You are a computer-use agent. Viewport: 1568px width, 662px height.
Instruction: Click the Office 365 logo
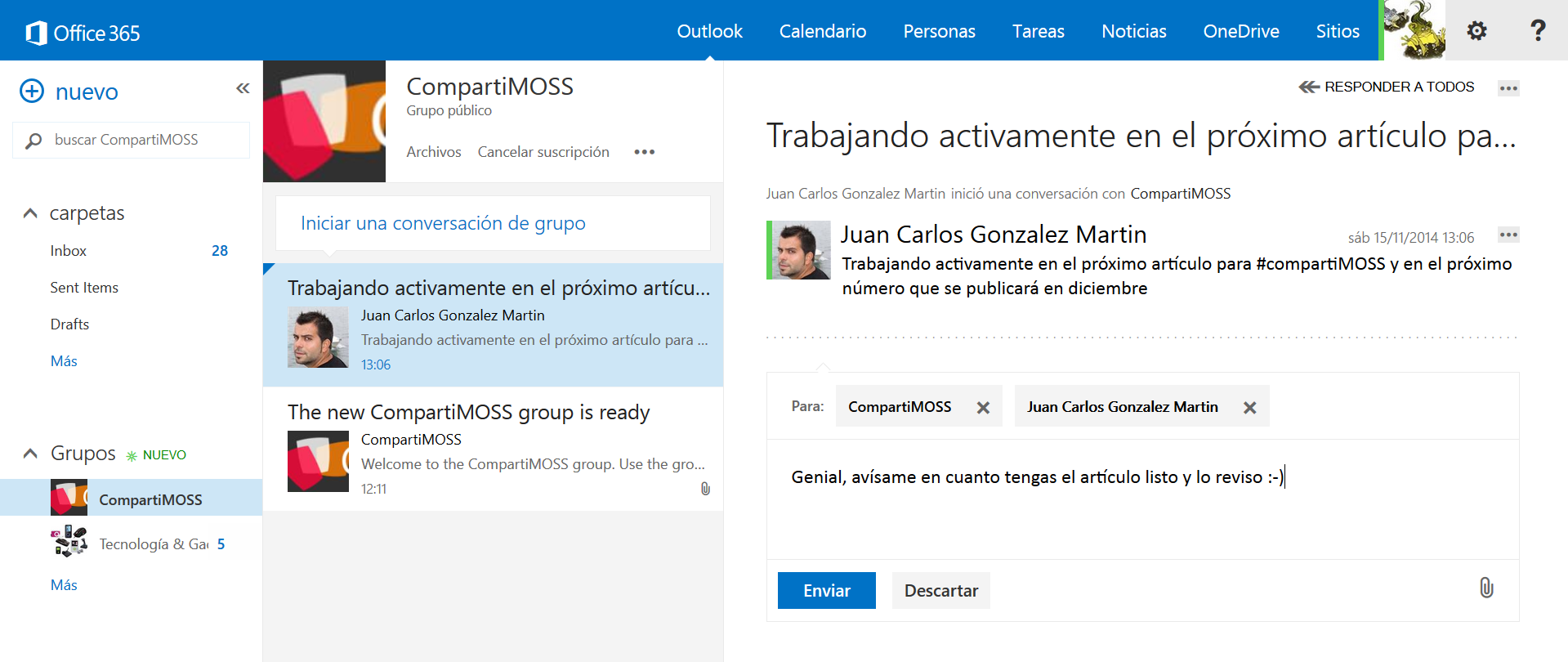83,33
